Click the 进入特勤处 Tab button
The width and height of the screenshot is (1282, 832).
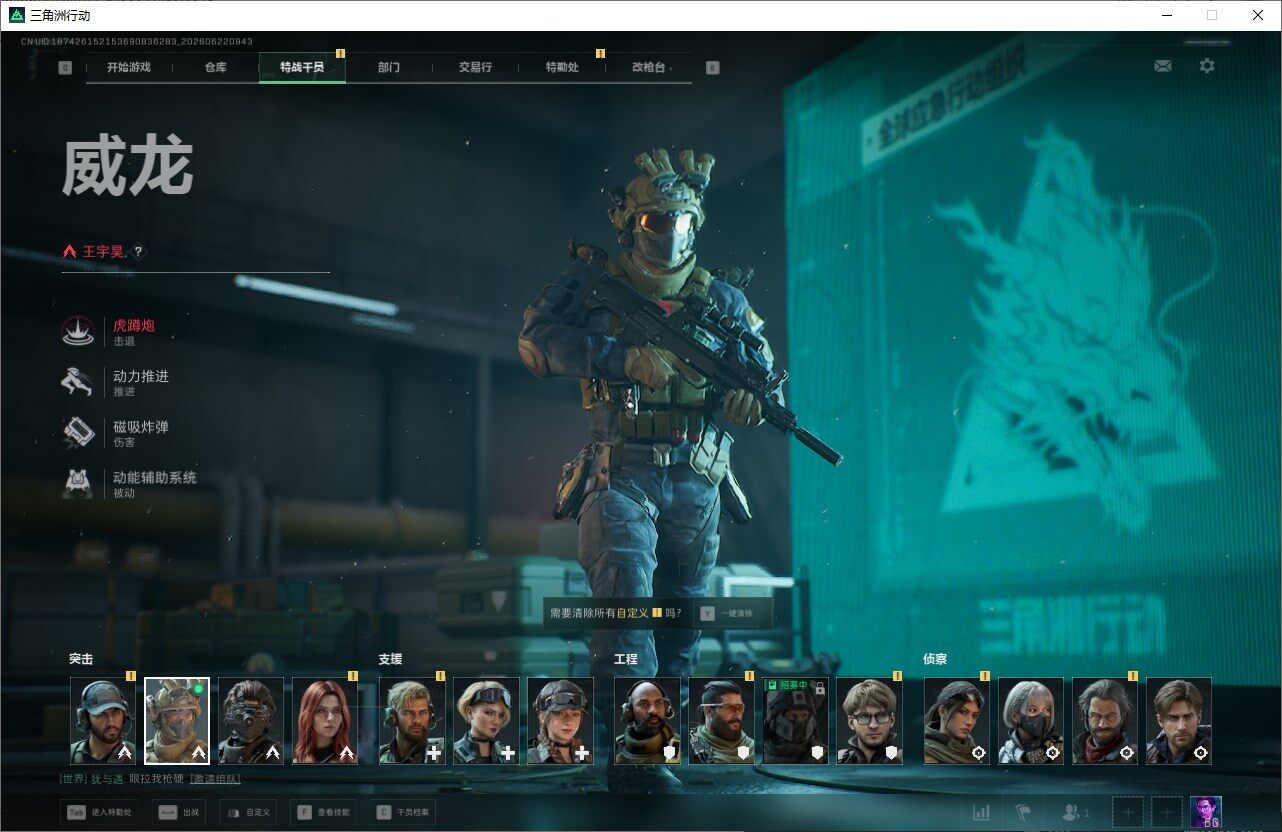point(99,813)
